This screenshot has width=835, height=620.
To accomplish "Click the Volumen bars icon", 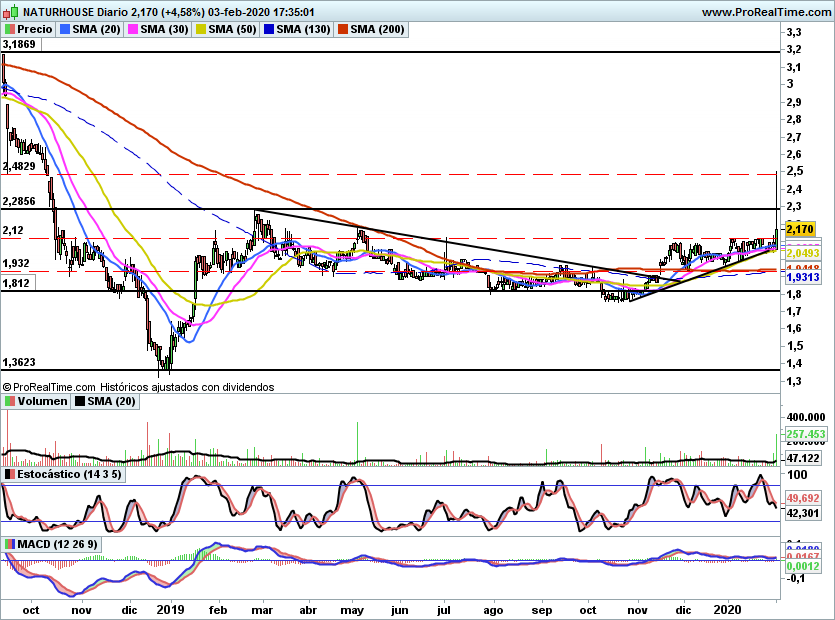I will (x=10, y=401).
